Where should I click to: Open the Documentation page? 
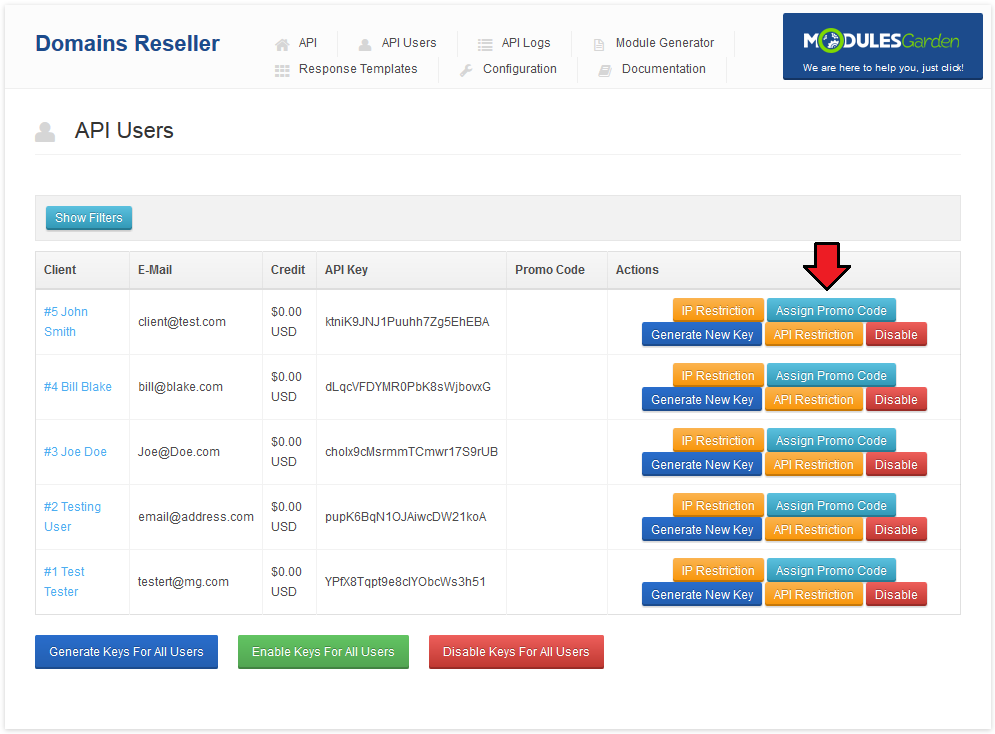tap(664, 69)
